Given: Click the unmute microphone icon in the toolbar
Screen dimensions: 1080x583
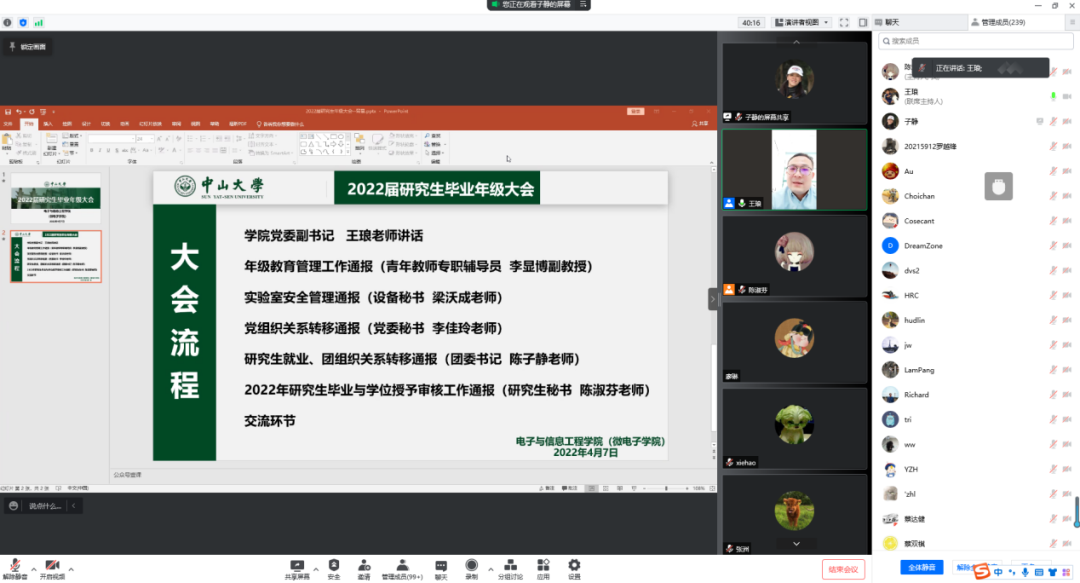Looking at the screenshot, I should (15, 566).
